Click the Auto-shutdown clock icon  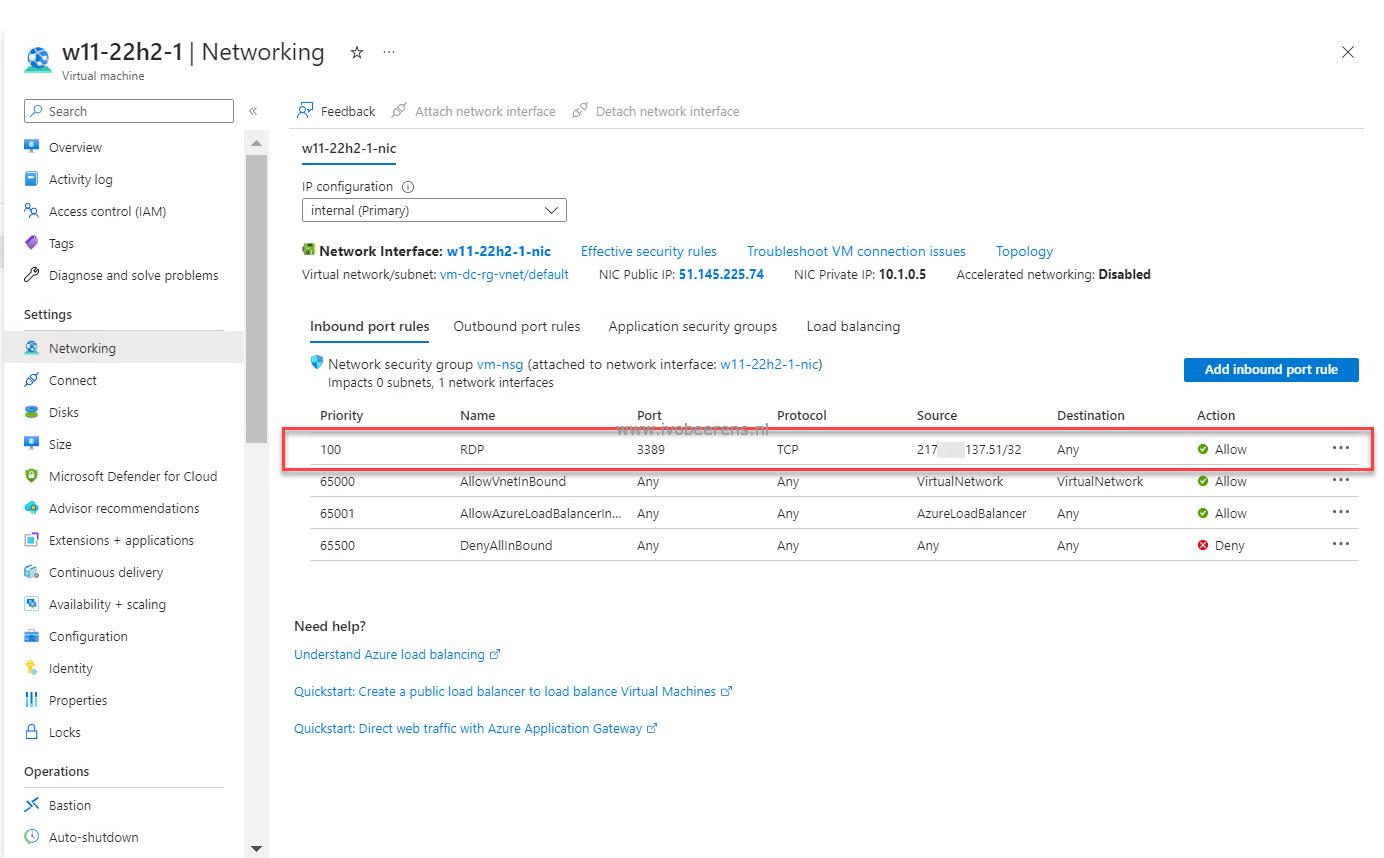(32, 837)
